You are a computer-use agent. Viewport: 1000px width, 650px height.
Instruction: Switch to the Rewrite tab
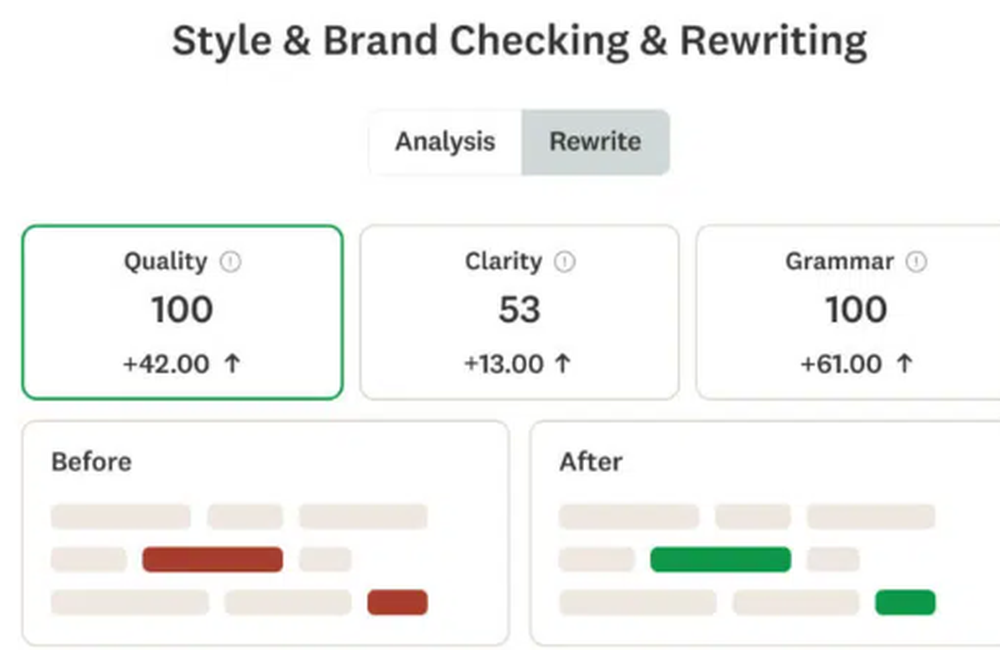click(595, 142)
